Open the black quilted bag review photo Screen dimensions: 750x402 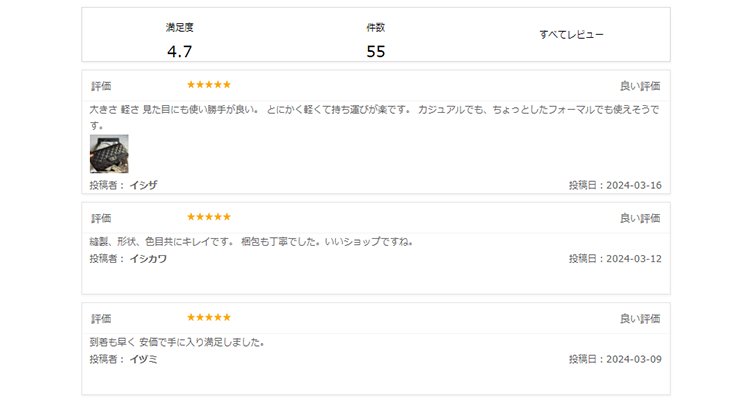(109, 154)
